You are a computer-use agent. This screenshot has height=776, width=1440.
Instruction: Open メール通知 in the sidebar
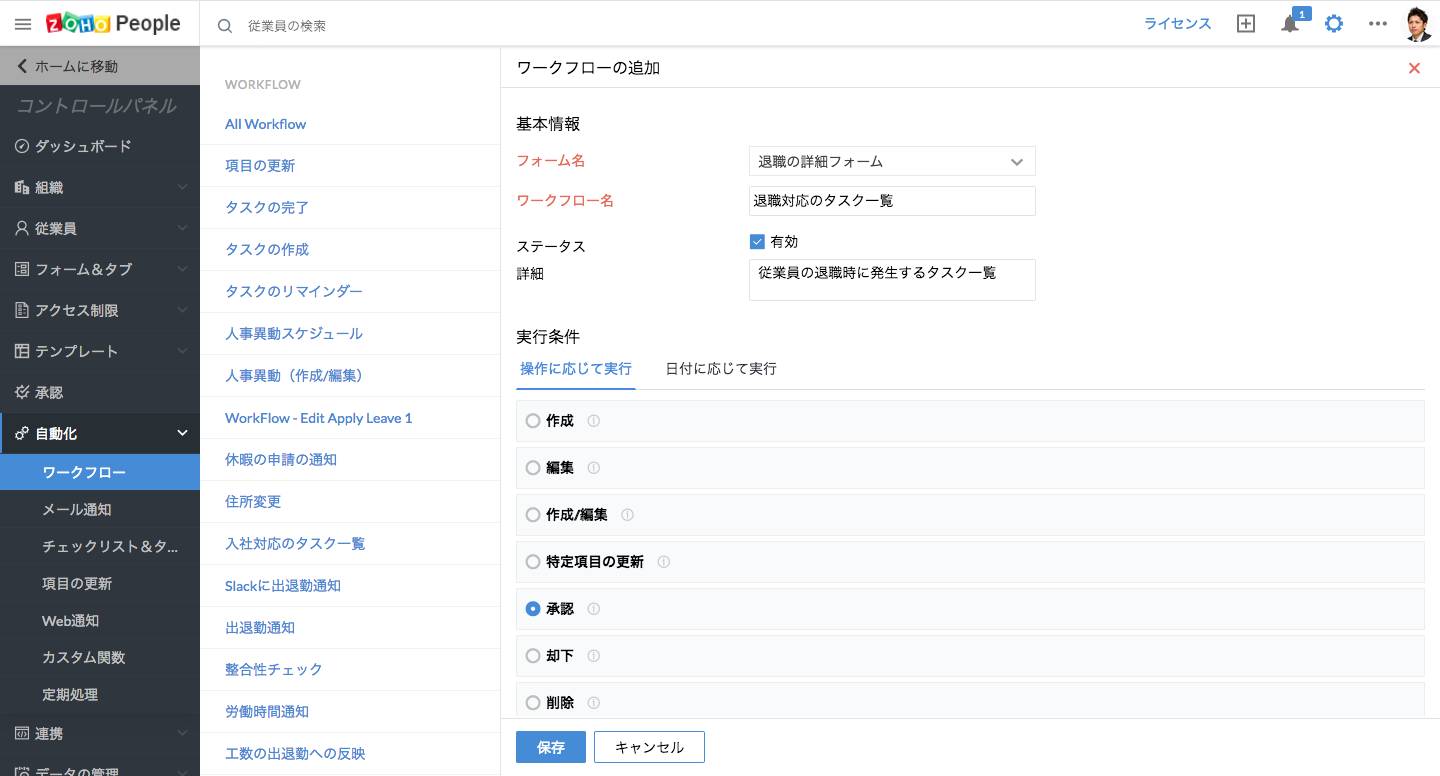[x=77, y=510]
